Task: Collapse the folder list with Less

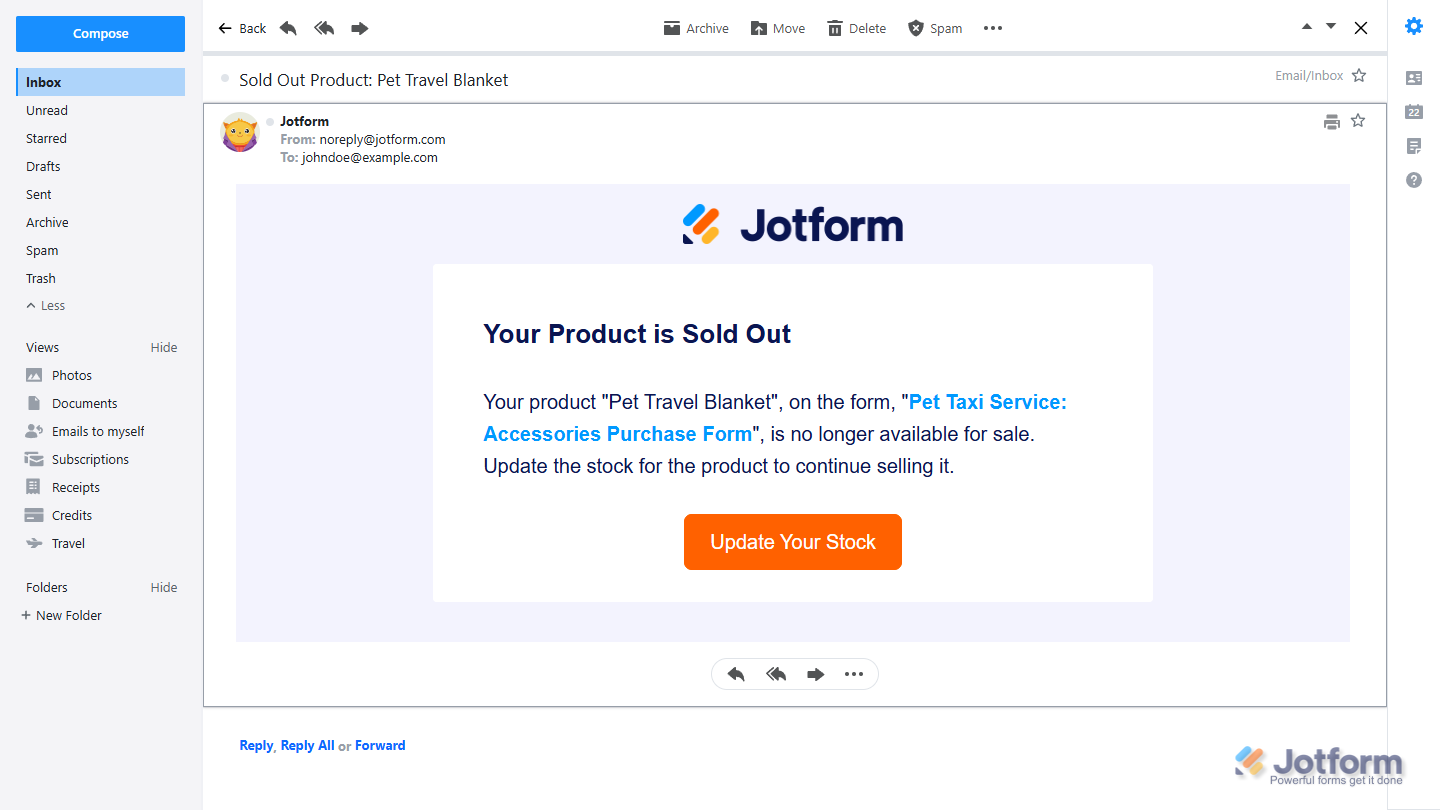Action: 45,306
